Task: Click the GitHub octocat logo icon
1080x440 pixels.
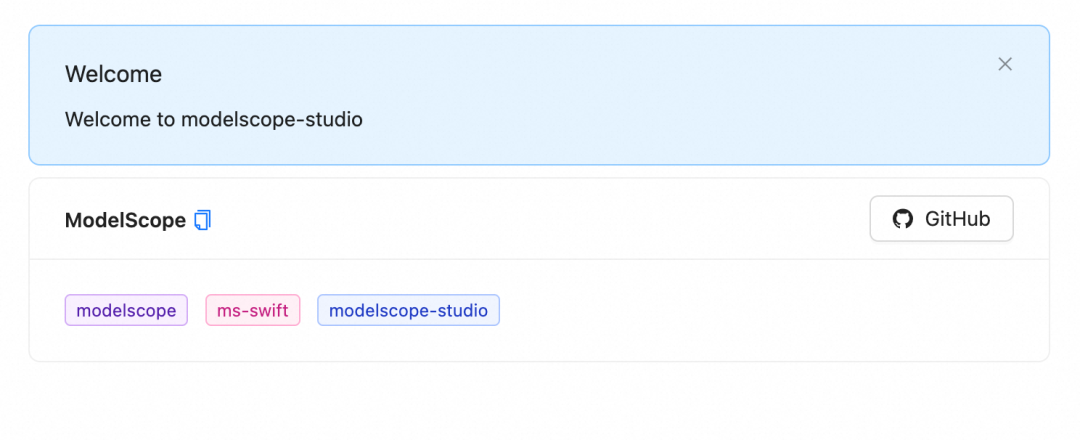Action: coord(902,219)
